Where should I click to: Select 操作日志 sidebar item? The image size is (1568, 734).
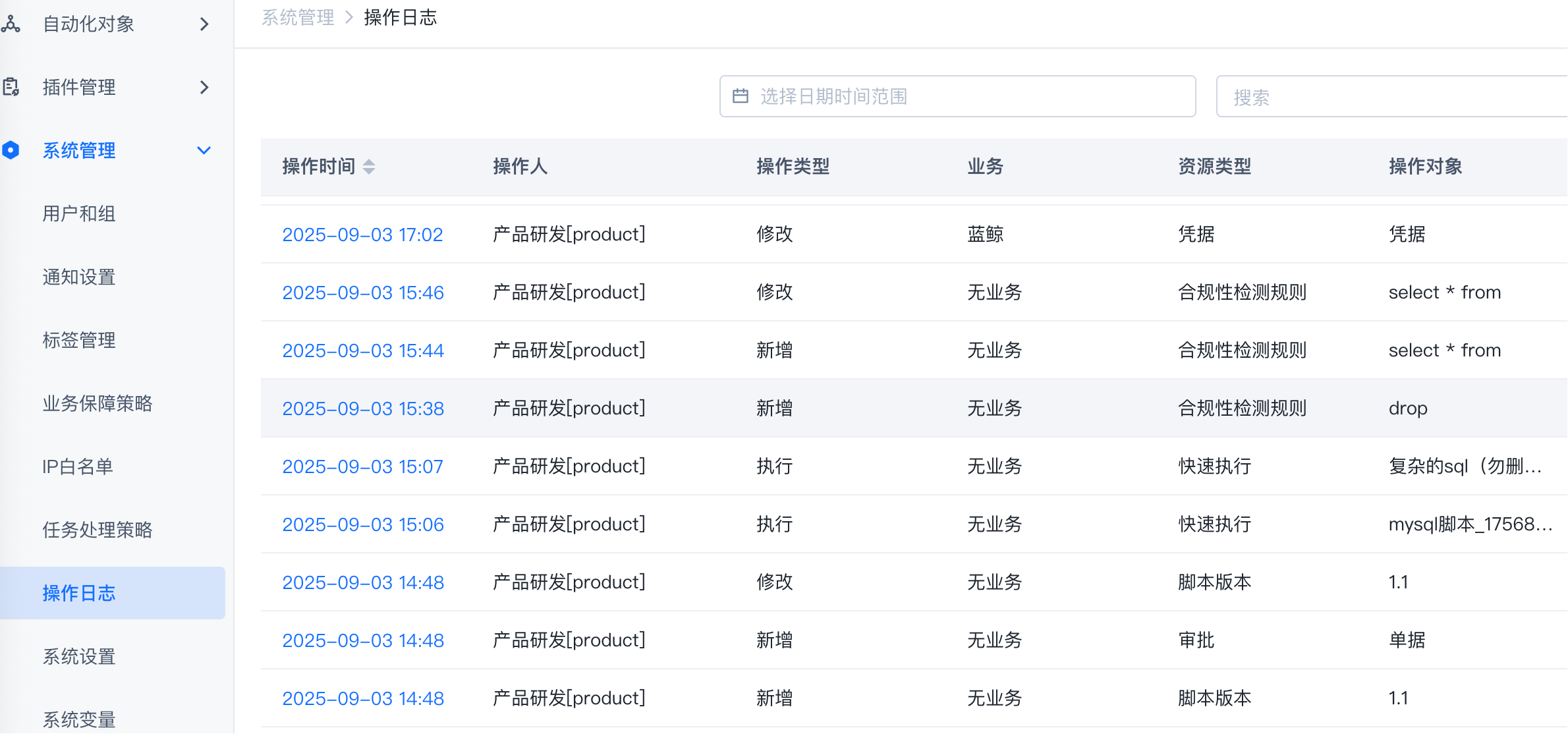tap(79, 593)
